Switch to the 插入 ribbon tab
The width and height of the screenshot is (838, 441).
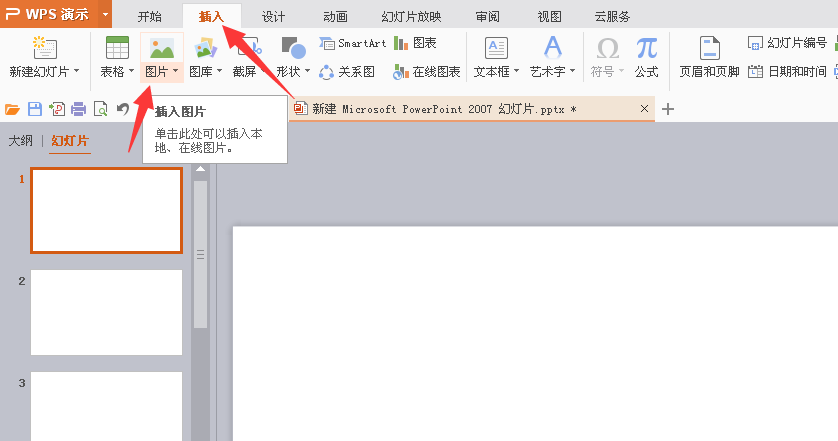tap(212, 17)
